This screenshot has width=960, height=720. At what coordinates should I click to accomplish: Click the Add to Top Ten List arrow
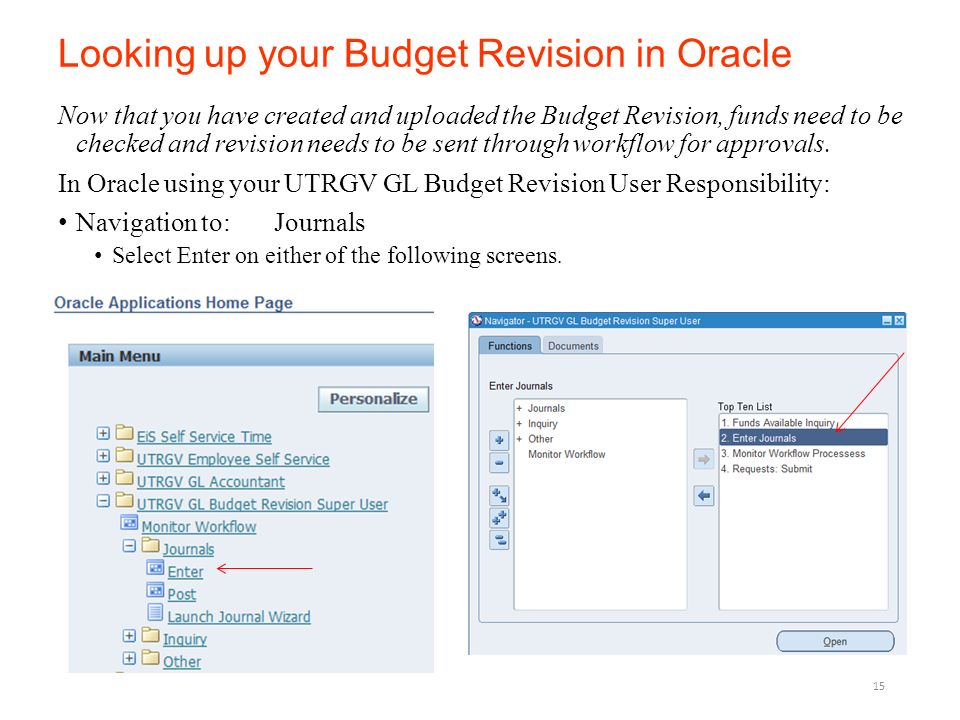(x=703, y=459)
